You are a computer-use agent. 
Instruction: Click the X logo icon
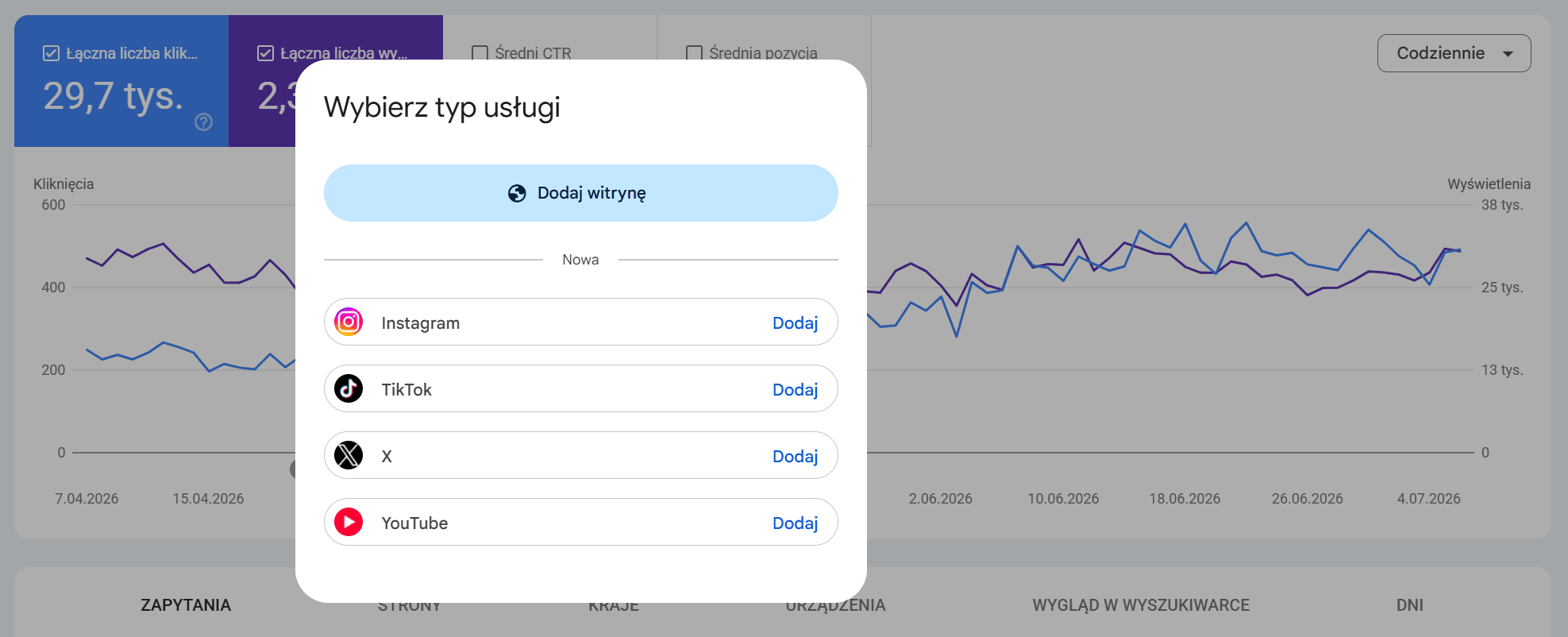[x=349, y=455]
